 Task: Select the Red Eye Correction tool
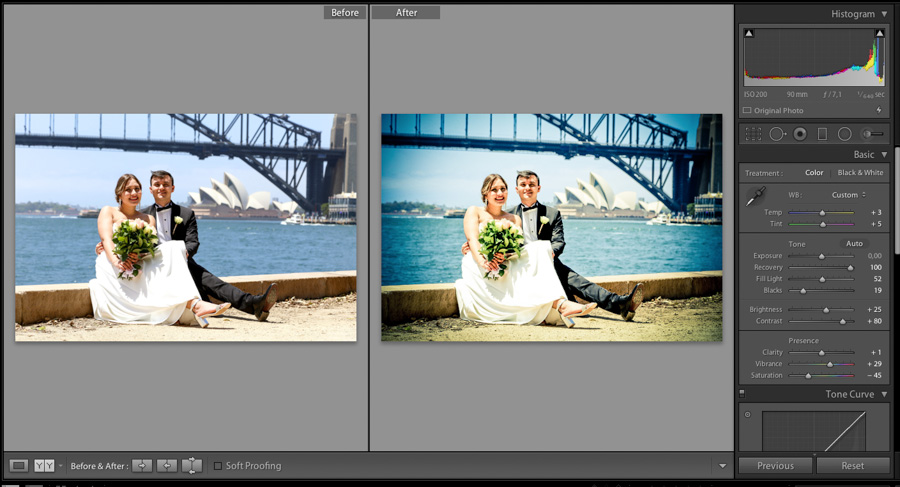tap(800, 134)
